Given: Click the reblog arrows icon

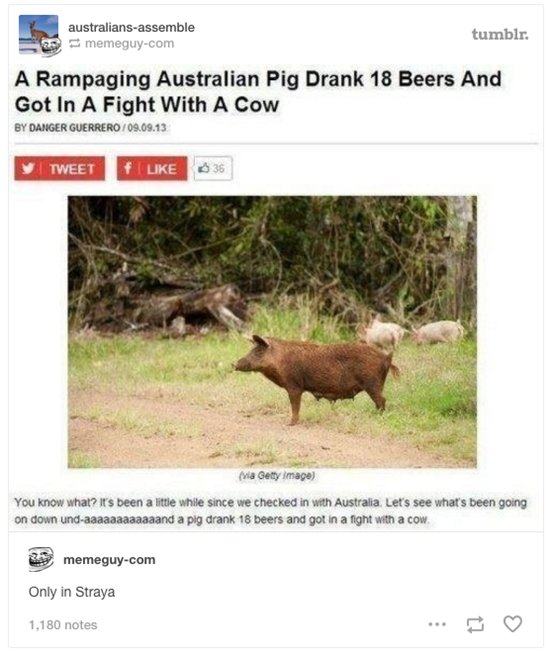Looking at the screenshot, I should click(475, 624).
